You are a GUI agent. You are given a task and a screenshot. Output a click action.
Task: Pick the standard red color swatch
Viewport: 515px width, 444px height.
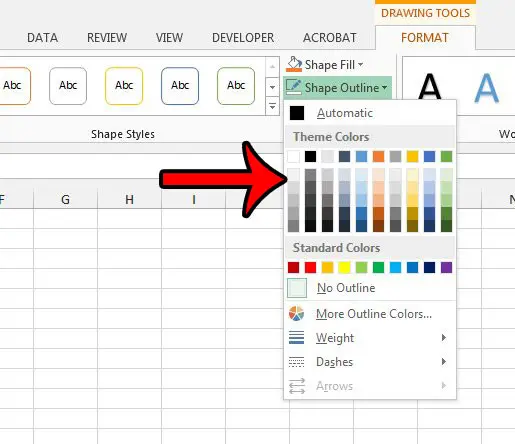(310, 267)
